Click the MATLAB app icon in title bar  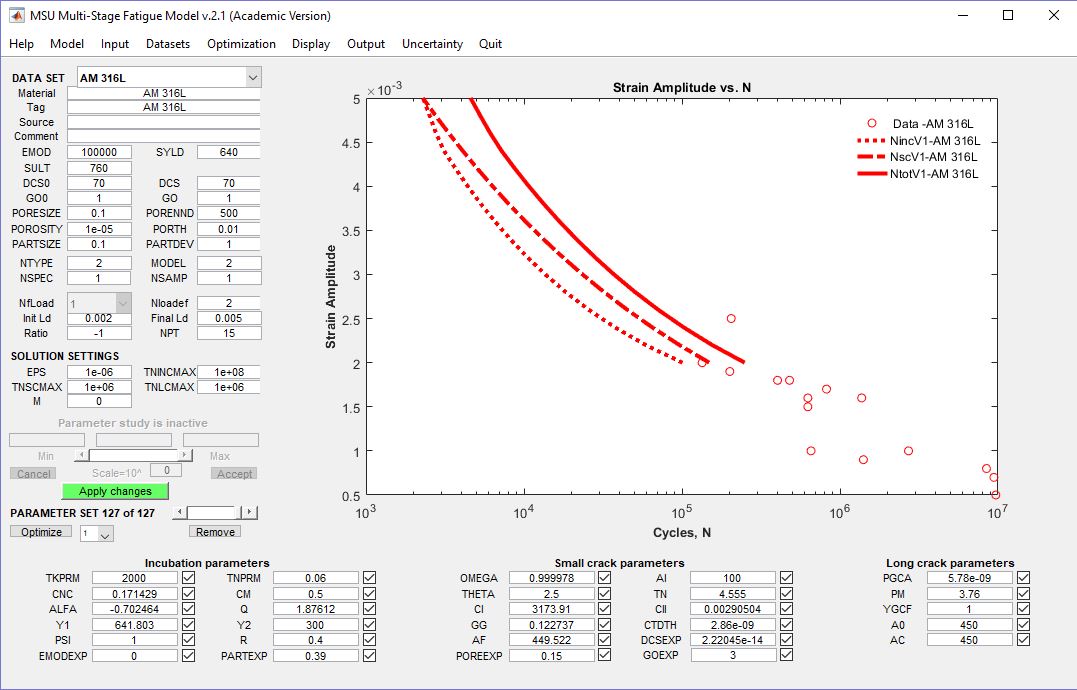coord(17,15)
